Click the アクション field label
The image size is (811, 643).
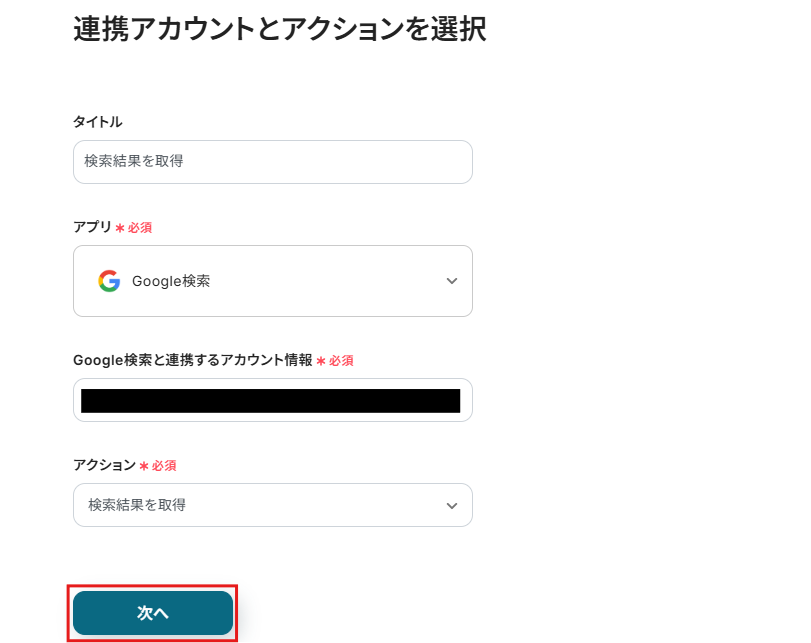point(104,465)
